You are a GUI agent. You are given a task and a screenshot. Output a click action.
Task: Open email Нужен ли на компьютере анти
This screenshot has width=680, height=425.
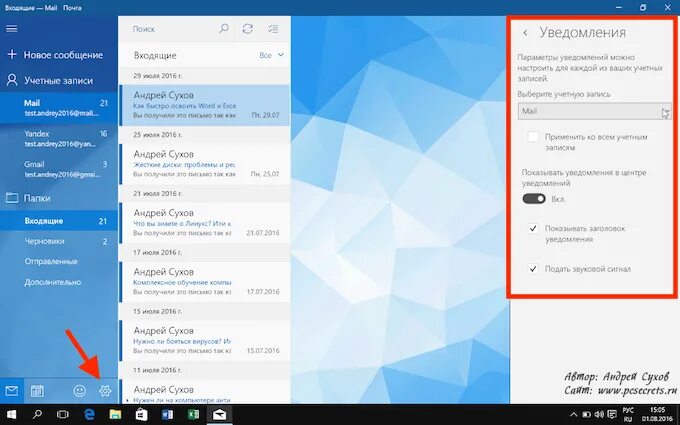[205, 392]
